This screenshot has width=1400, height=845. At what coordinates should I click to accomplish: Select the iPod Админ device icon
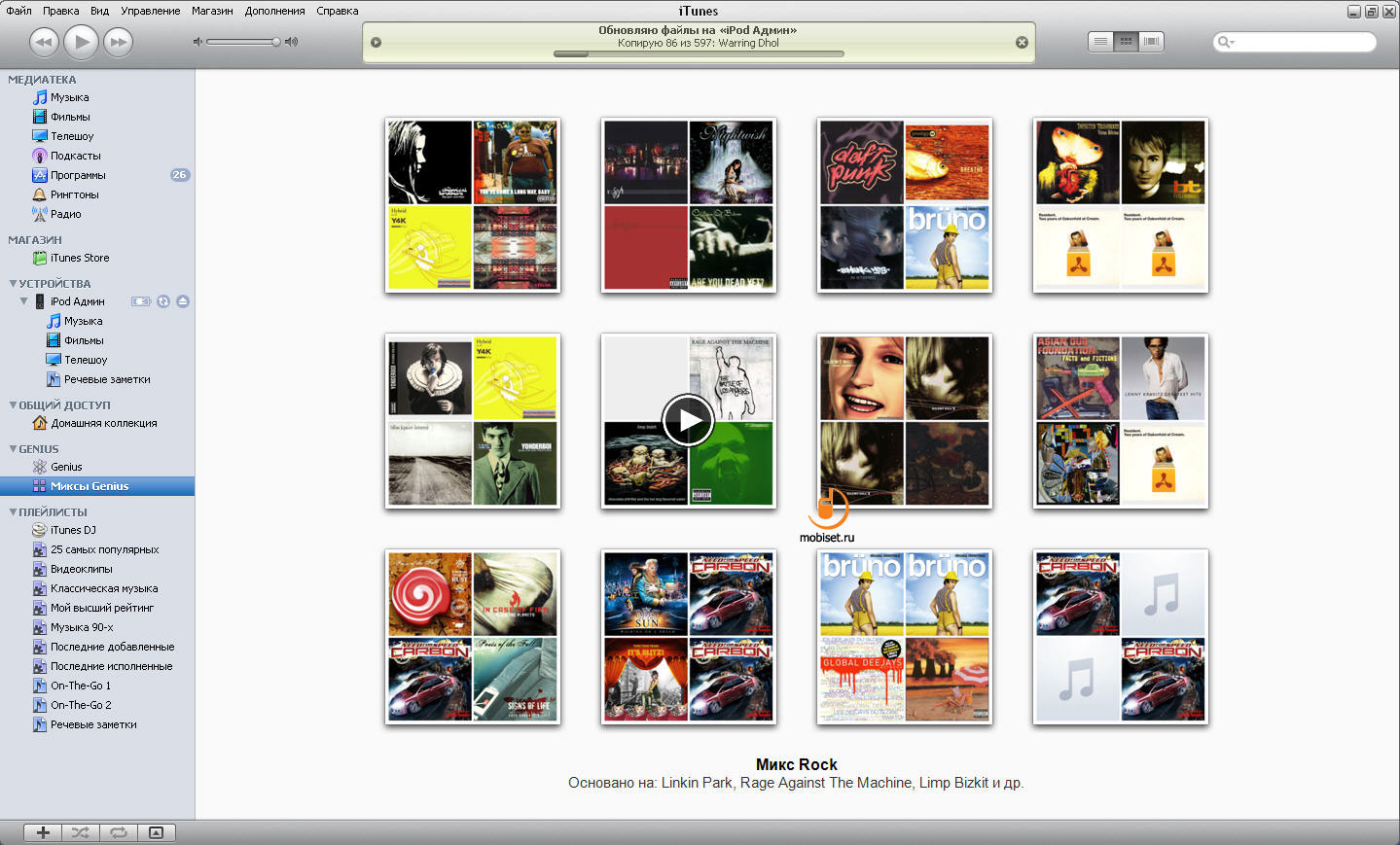(x=40, y=301)
